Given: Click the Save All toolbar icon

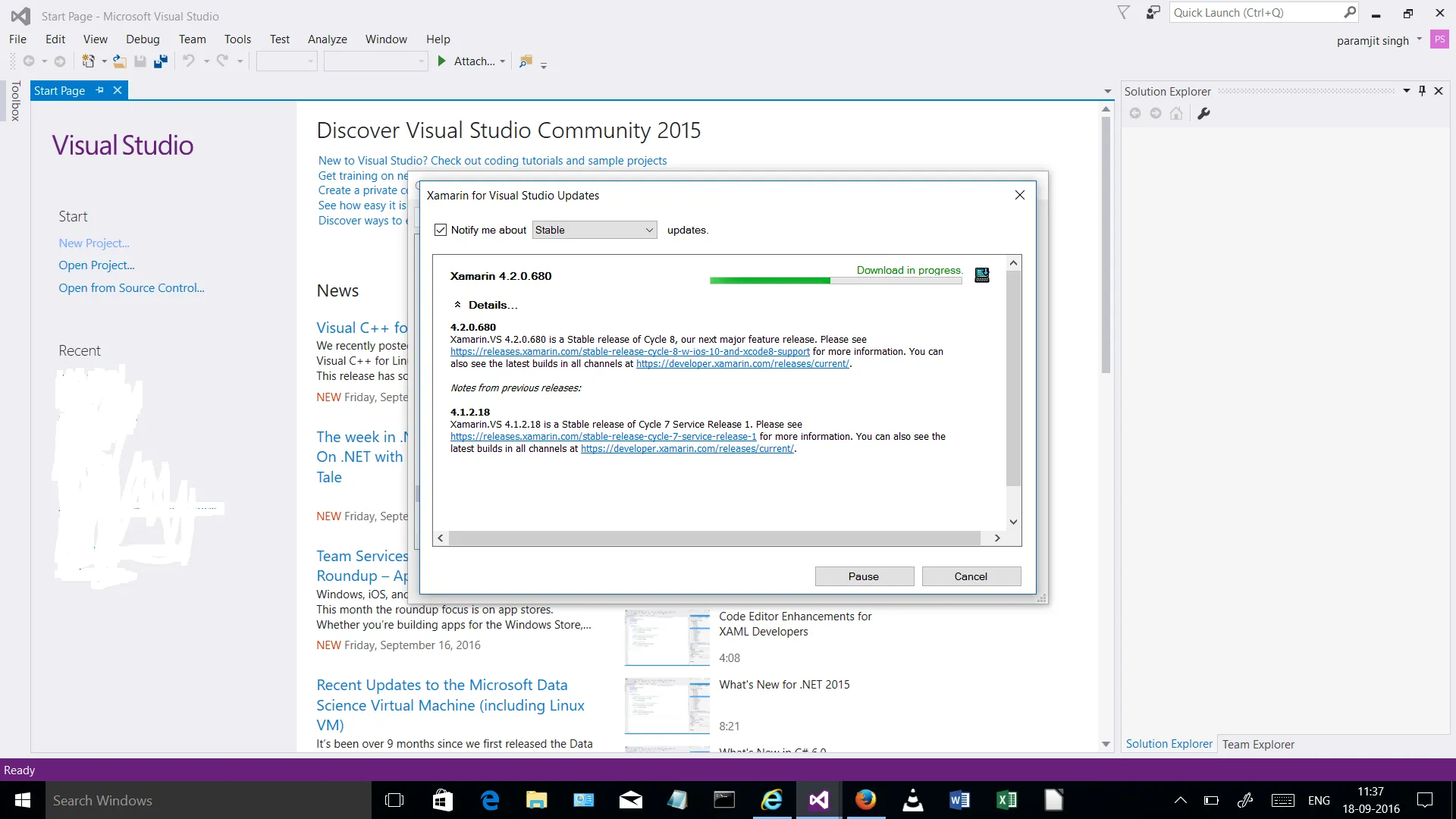Looking at the screenshot, I should [x=160, y=61].
